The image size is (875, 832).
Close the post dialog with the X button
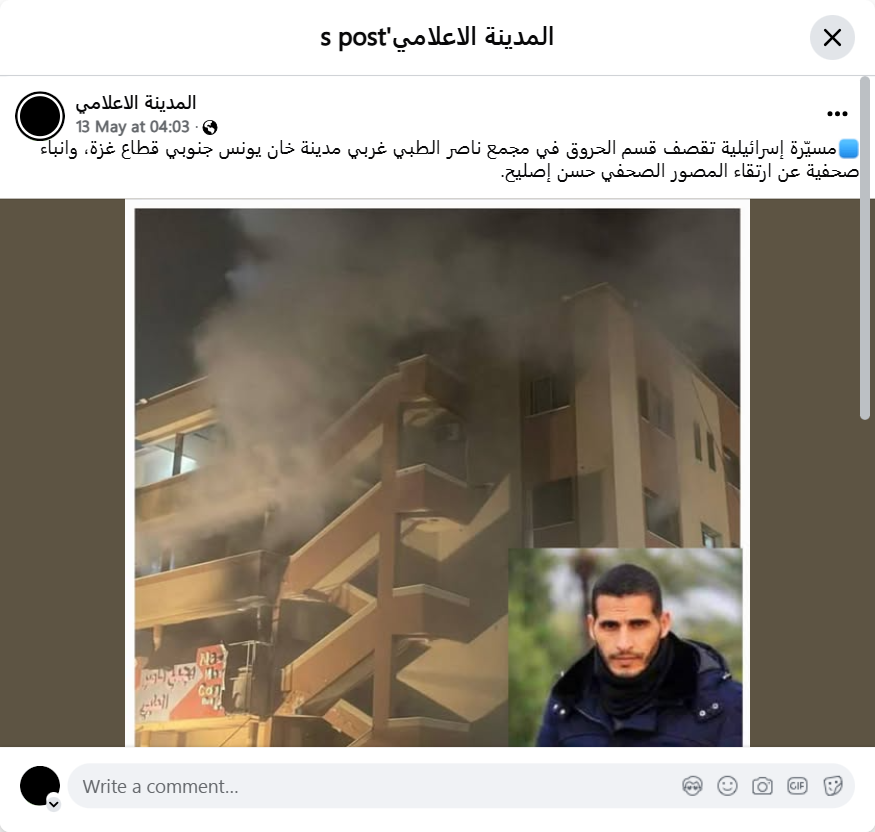tap(832, 38)
